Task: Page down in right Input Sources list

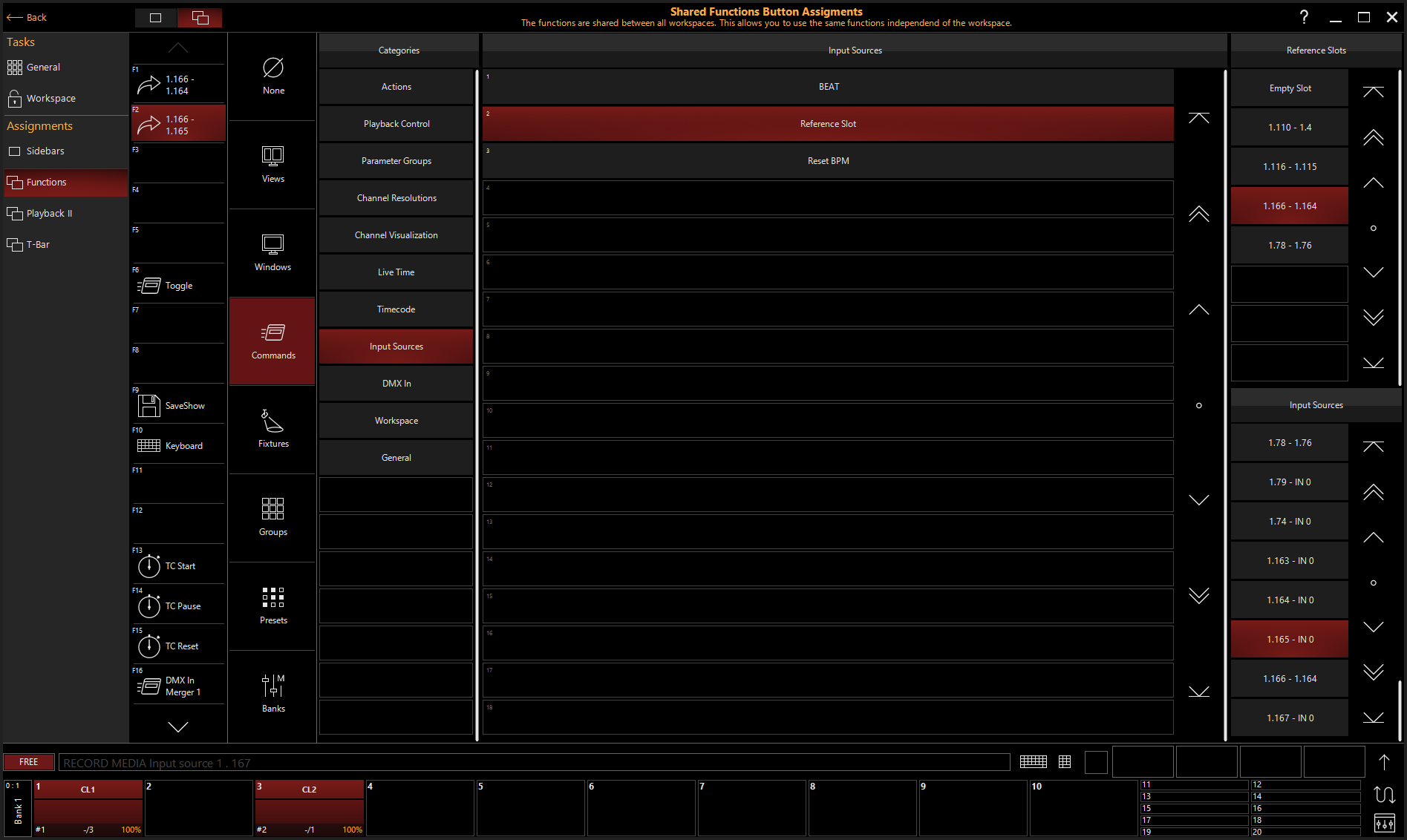Action: click(x=1373, y=672)
